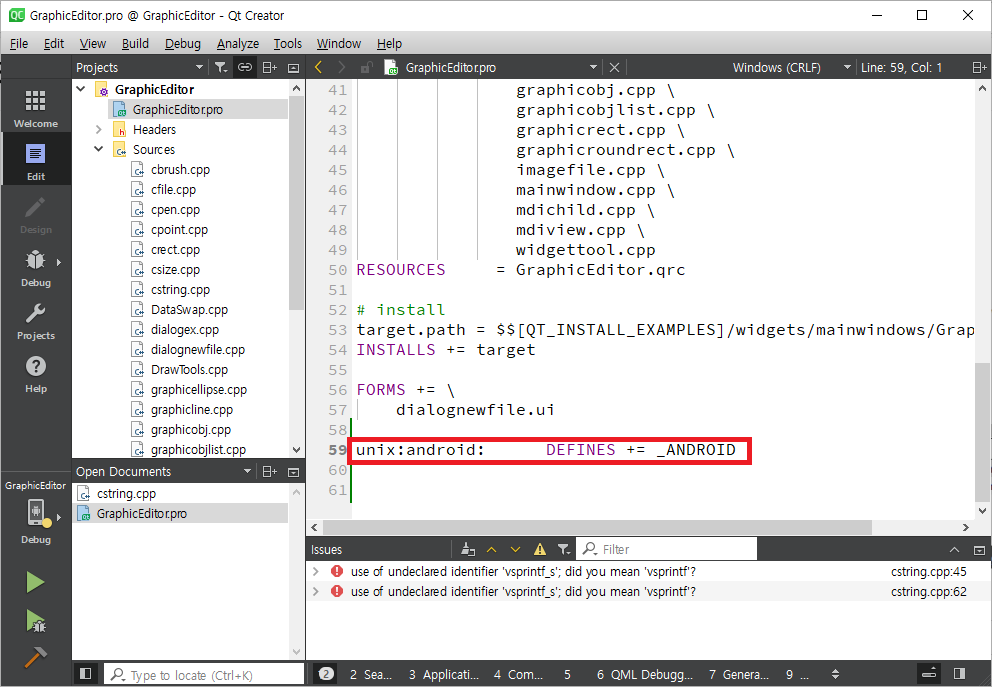Open issue location cstring.cpp:45

[928, 571]
